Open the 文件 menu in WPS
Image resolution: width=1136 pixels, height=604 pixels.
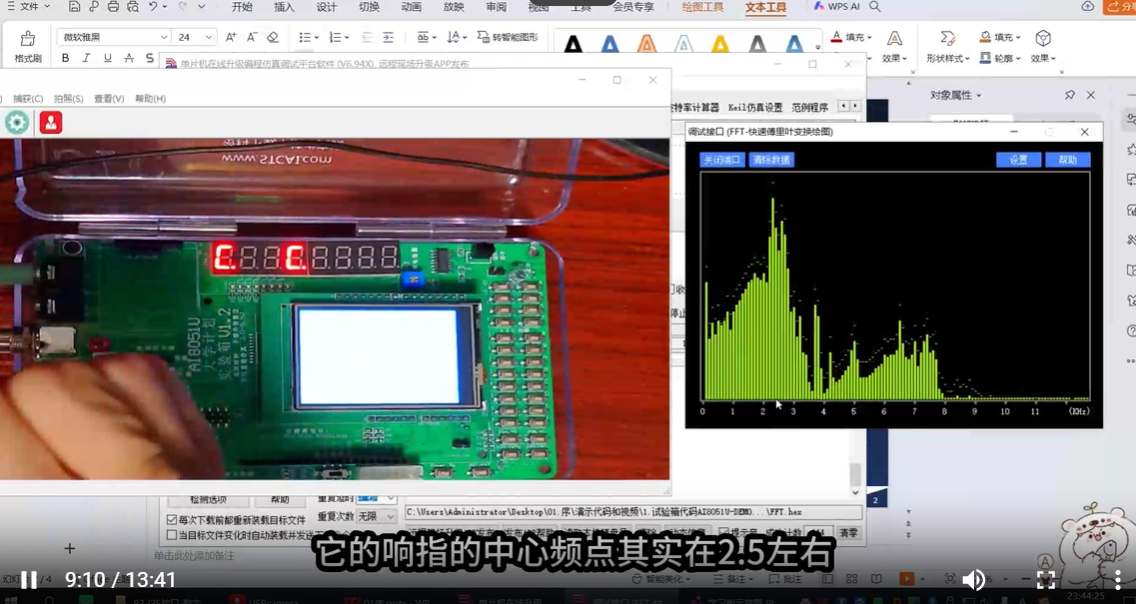(28, 7)
